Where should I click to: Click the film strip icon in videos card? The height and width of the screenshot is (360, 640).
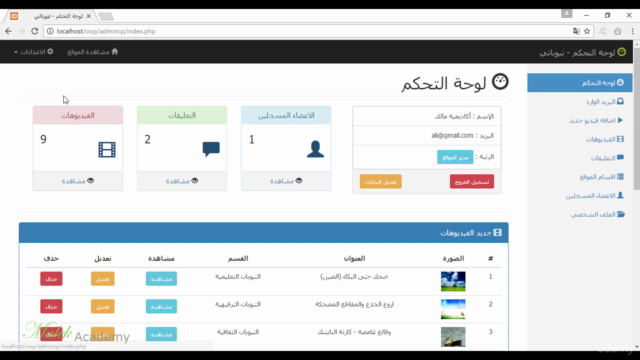pyautogui.click(x=107, y=149)
